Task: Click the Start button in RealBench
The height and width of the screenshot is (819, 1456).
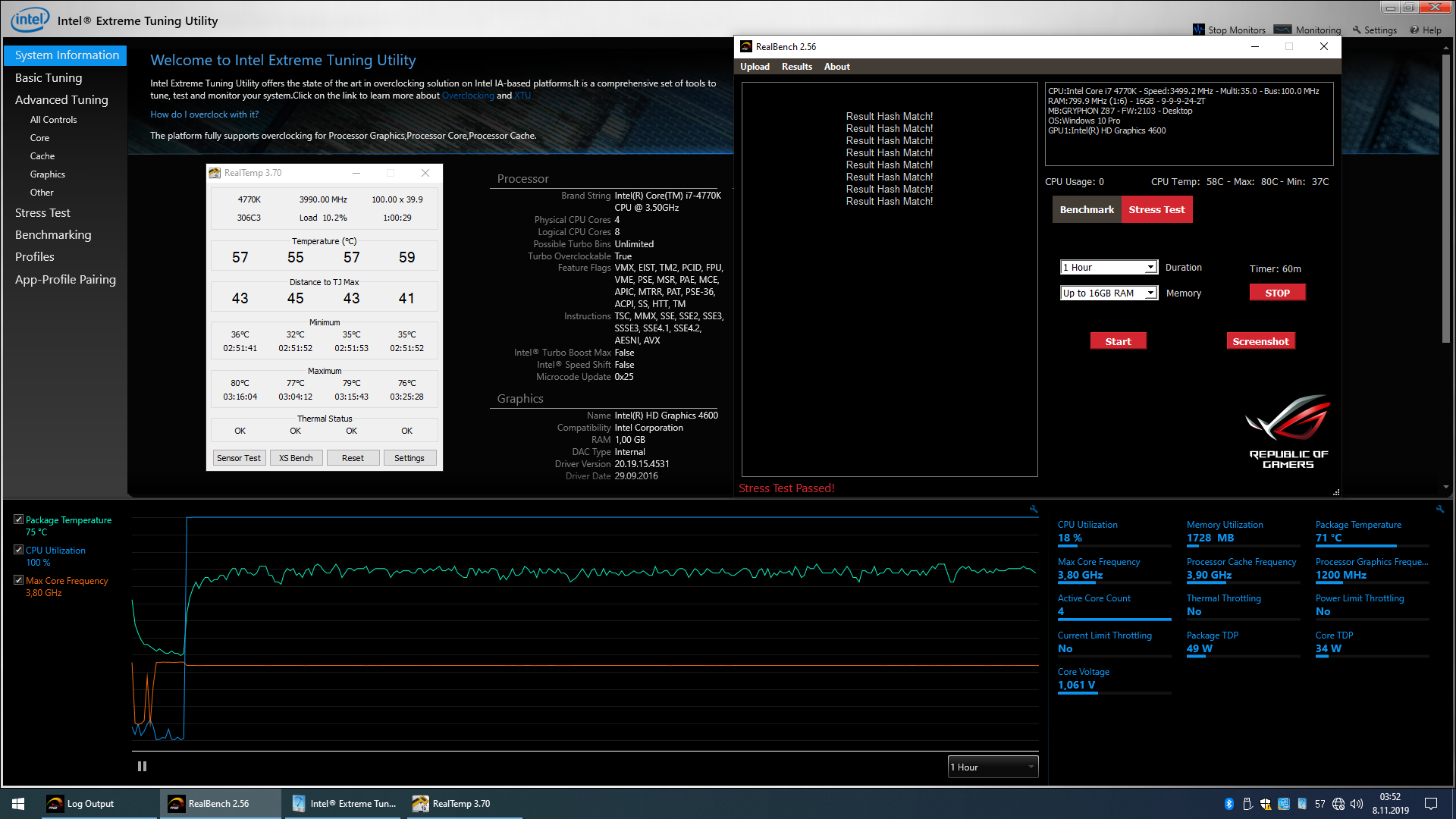Action: [1118, 341]
